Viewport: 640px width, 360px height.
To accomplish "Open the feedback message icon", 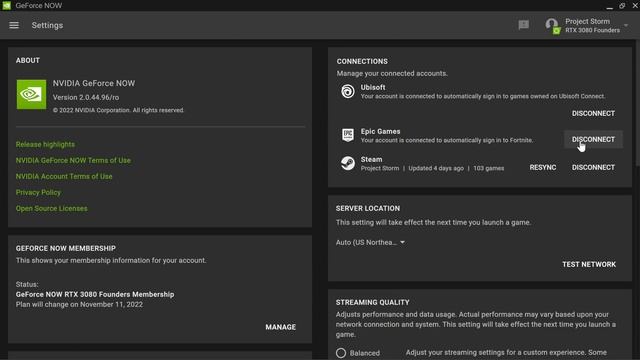I will coord(523,25).
